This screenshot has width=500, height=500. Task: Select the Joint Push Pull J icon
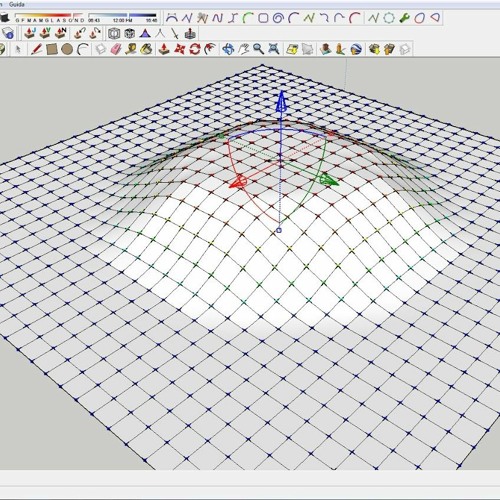click(30, 33)
